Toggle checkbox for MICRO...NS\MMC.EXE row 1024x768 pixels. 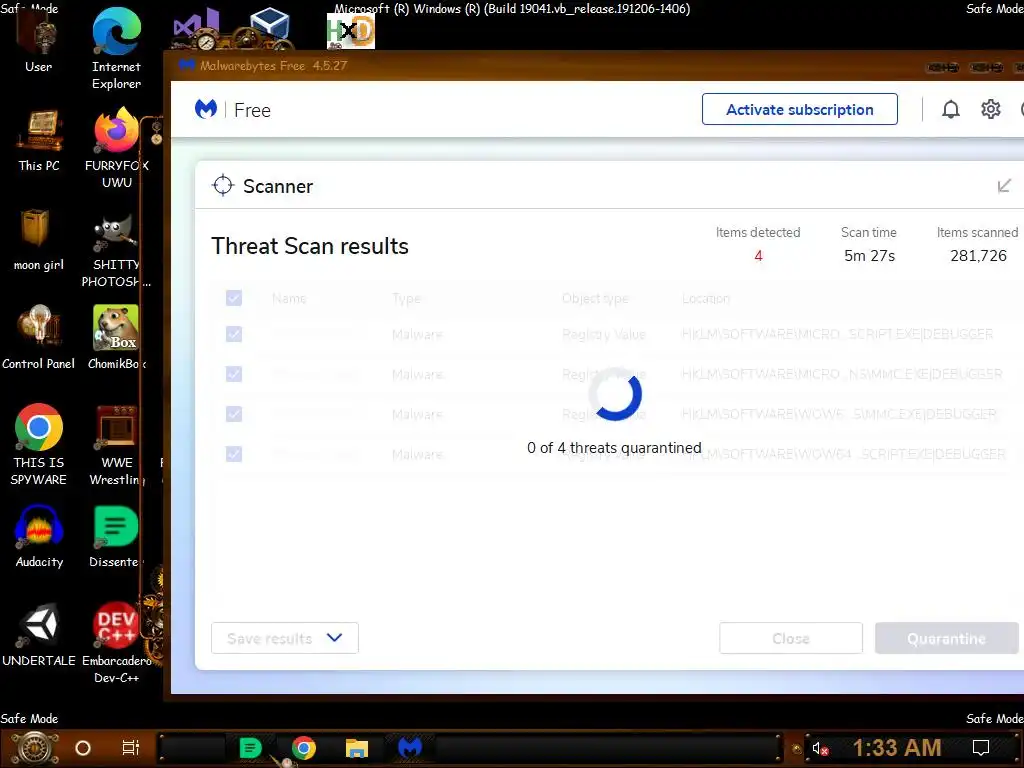pyautogui.click(x=234, y=374)
